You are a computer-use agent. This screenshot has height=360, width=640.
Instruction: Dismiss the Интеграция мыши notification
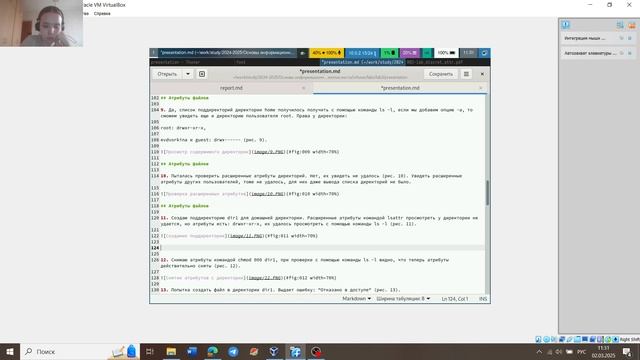pyautogui.click(x=630, y=38)
